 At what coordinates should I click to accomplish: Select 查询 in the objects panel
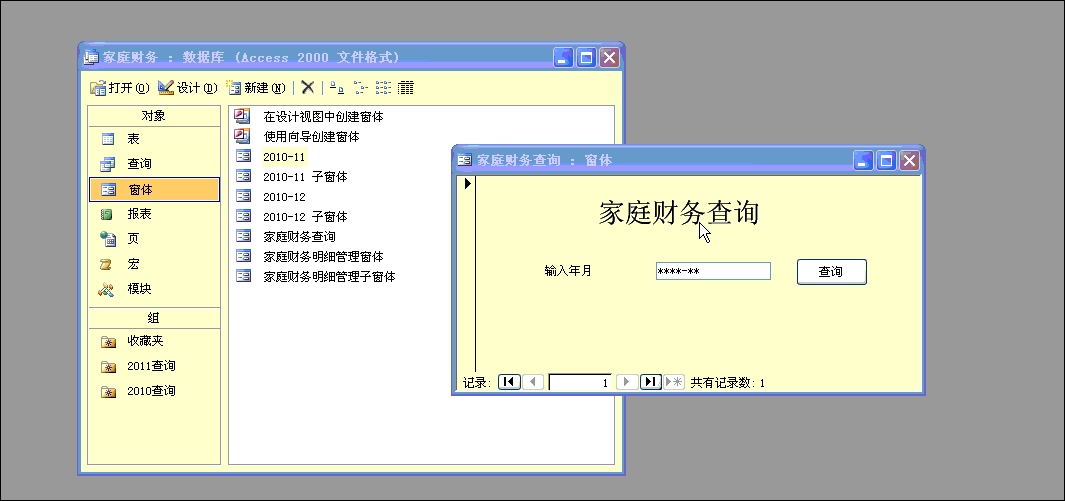click(x=154, y=164)
